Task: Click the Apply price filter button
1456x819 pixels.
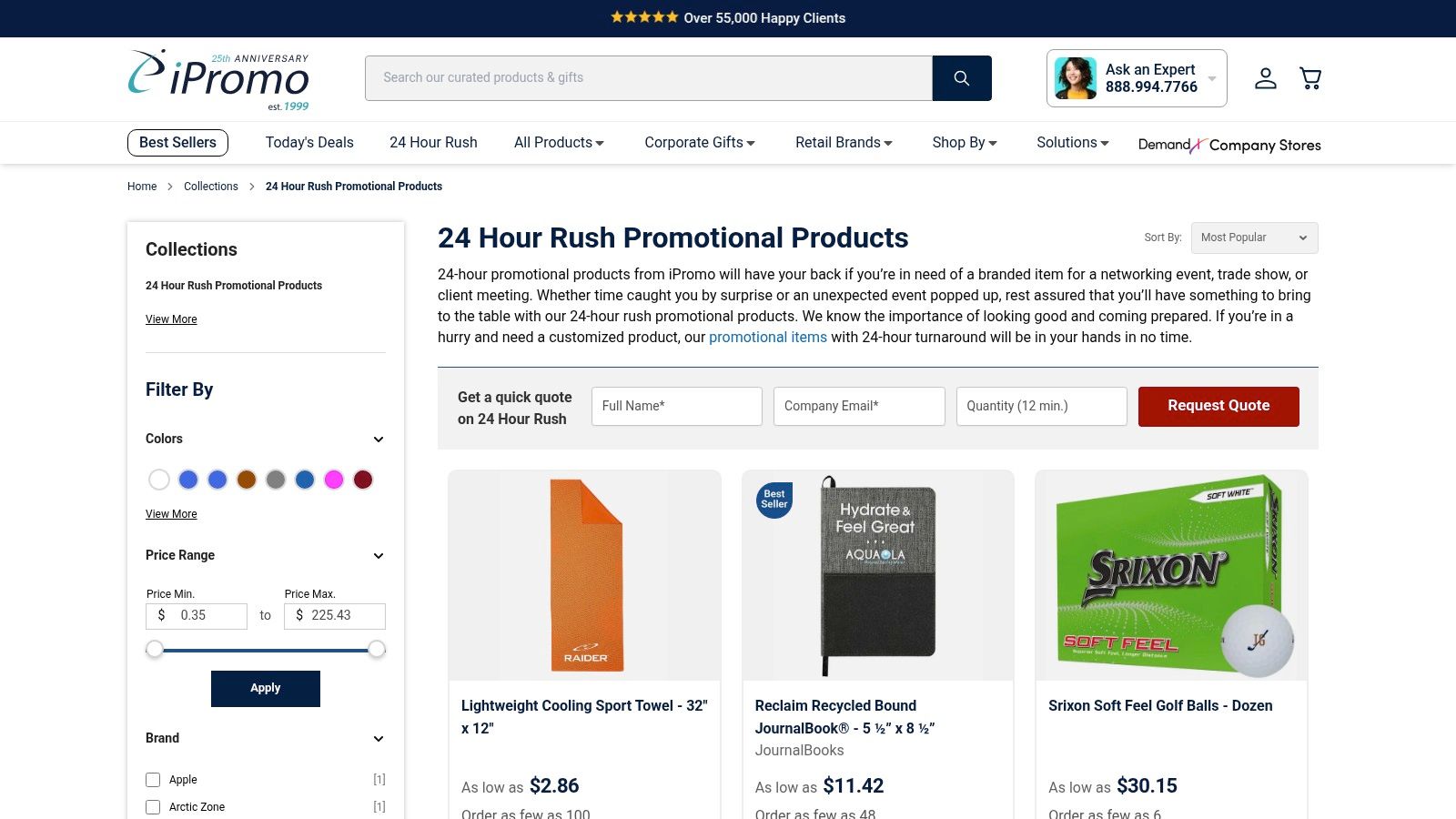Action: point(266,689)
